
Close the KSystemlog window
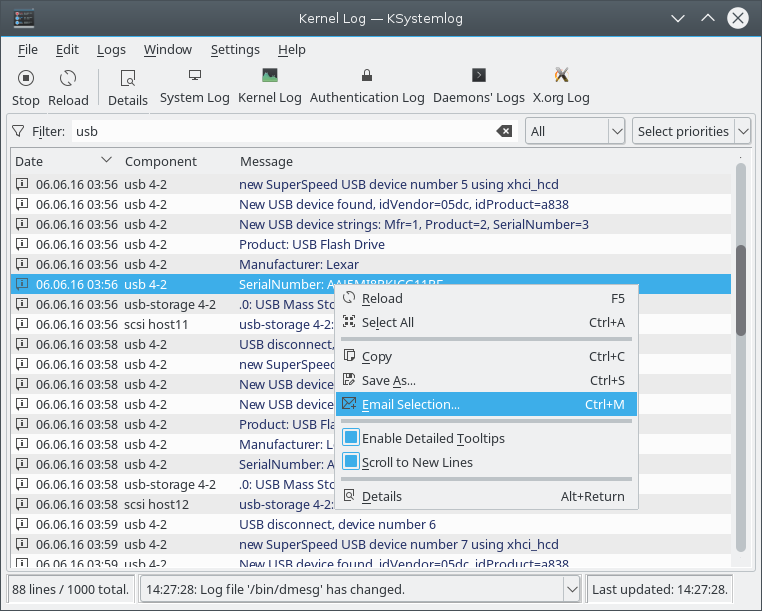738,18
